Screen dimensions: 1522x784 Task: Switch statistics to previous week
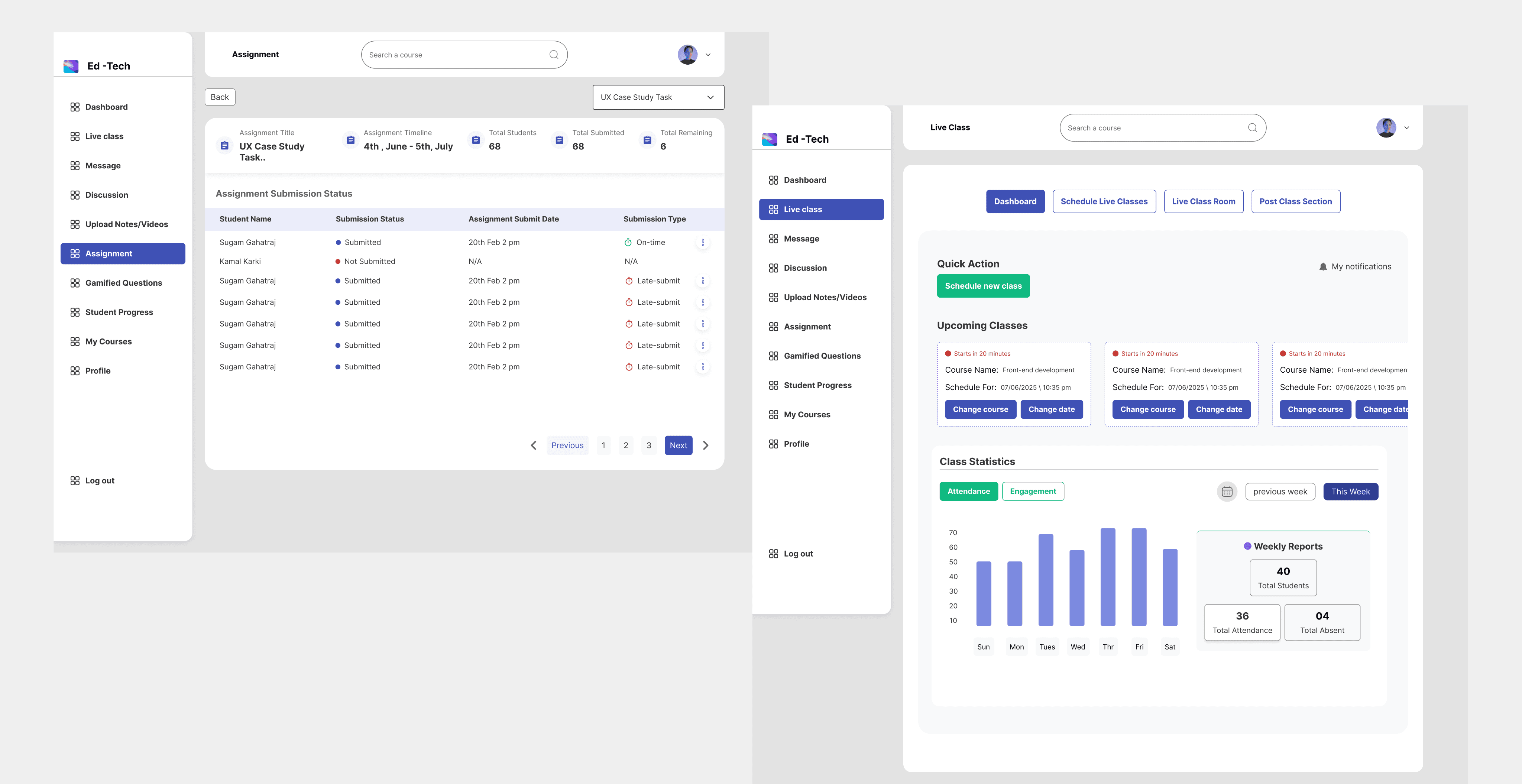(1280, 492)
